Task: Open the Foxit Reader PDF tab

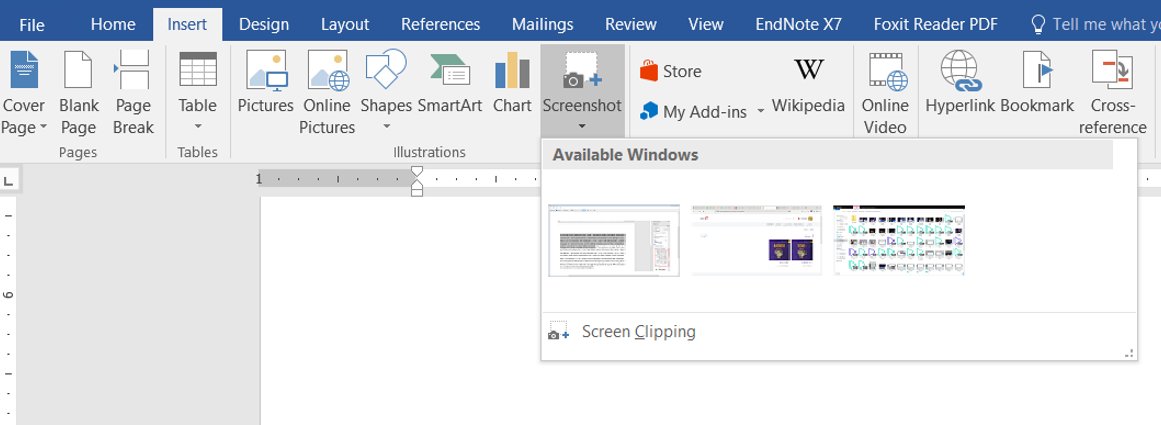Action: tap(936, 24)
